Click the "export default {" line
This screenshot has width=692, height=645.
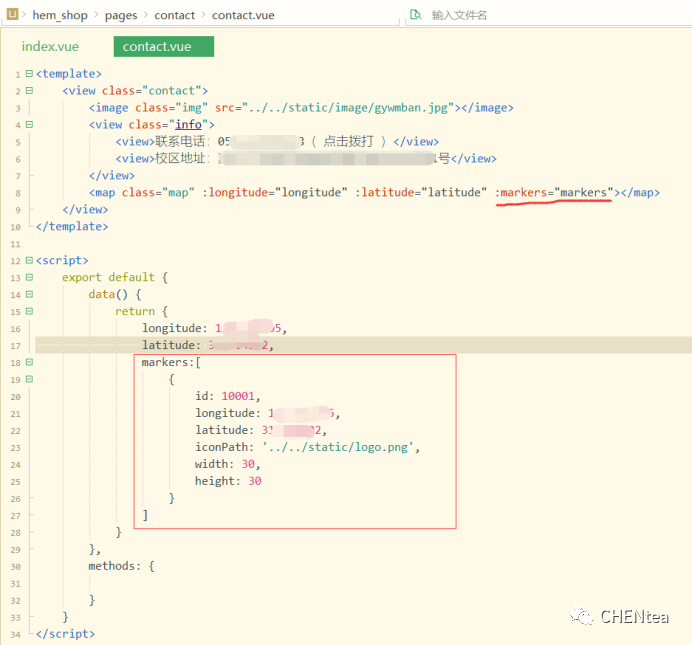coord(115,278)
